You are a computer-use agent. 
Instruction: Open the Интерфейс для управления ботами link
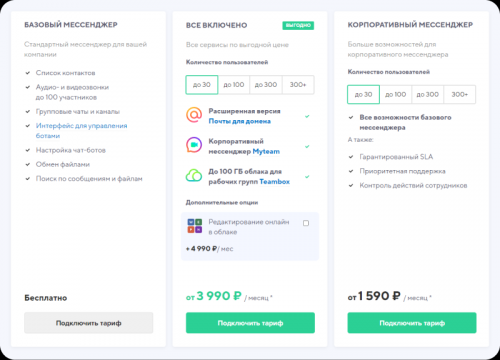tap(81, 131)
